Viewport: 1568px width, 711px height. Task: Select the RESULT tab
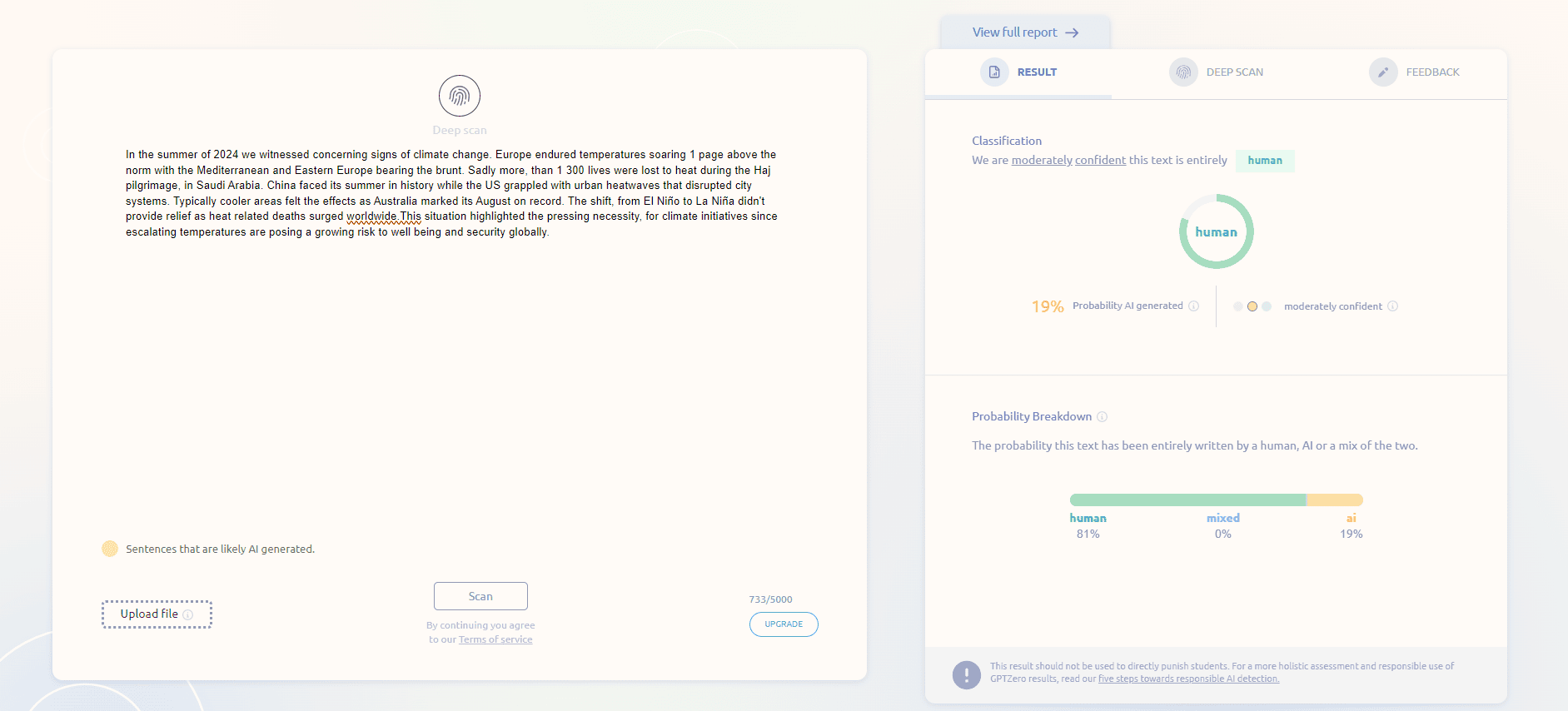click(1037, 72)
